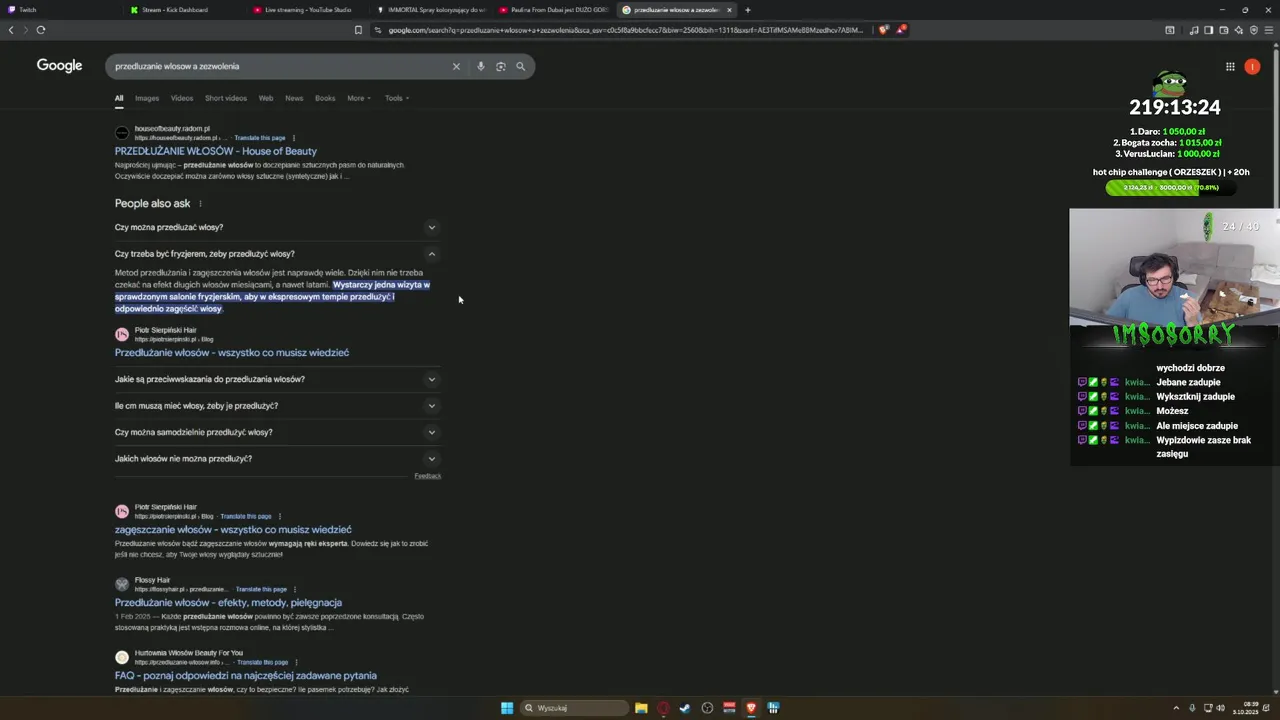Reload the current page
The width and height of the screenshot is (1280, 720).
(x=41, y=30)
